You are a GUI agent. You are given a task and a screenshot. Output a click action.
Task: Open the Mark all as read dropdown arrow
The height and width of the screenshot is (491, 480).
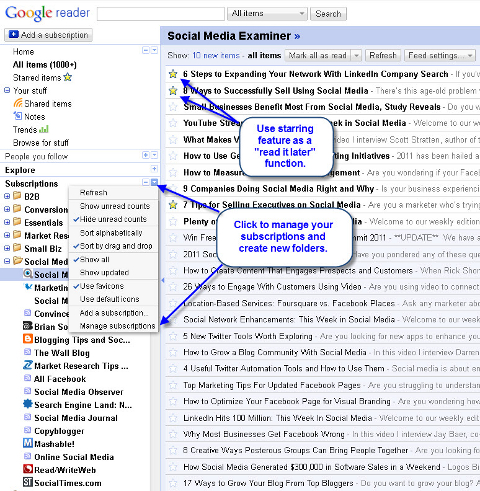coord(356,55)
